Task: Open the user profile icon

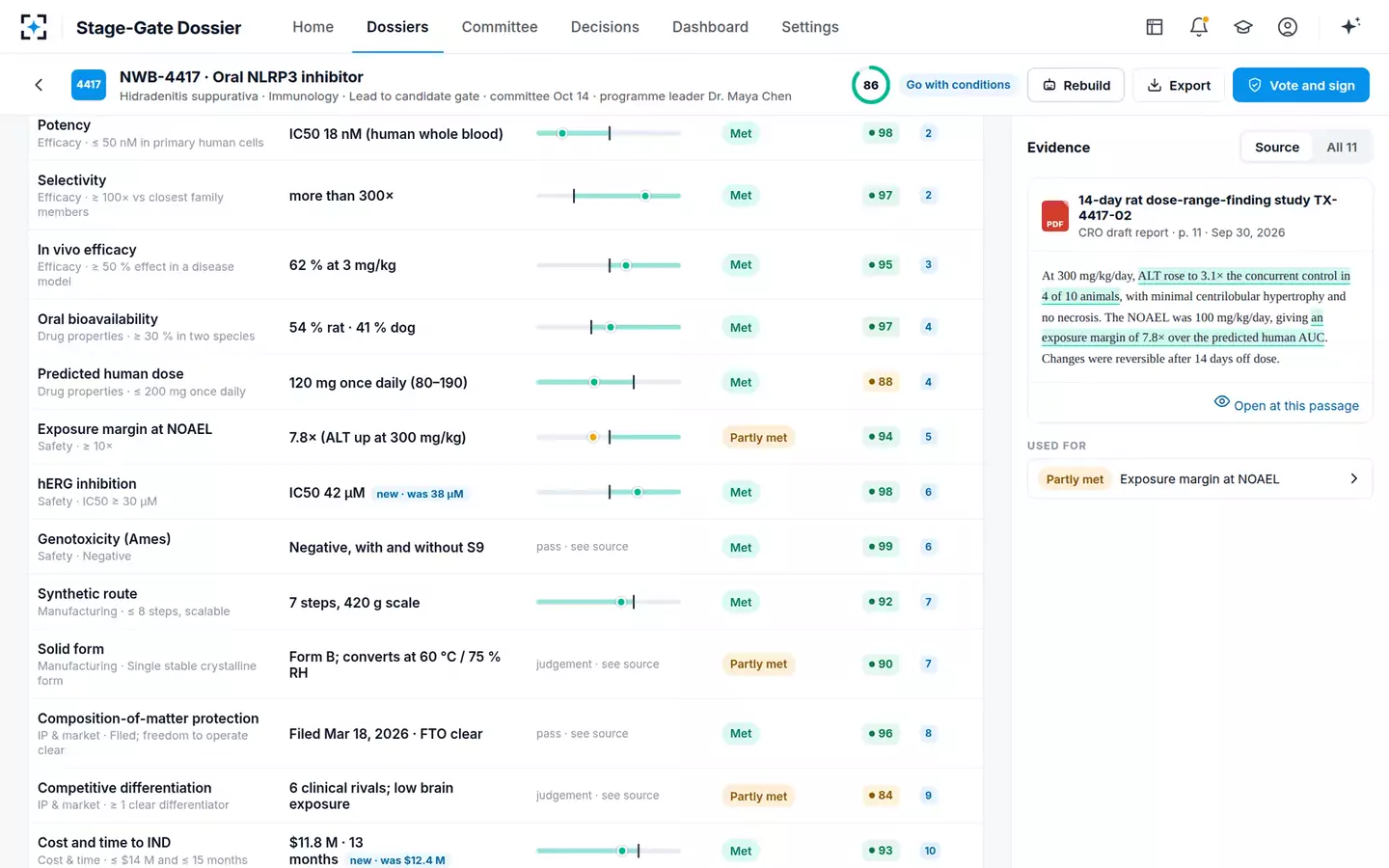Action: pos(1288,27)
